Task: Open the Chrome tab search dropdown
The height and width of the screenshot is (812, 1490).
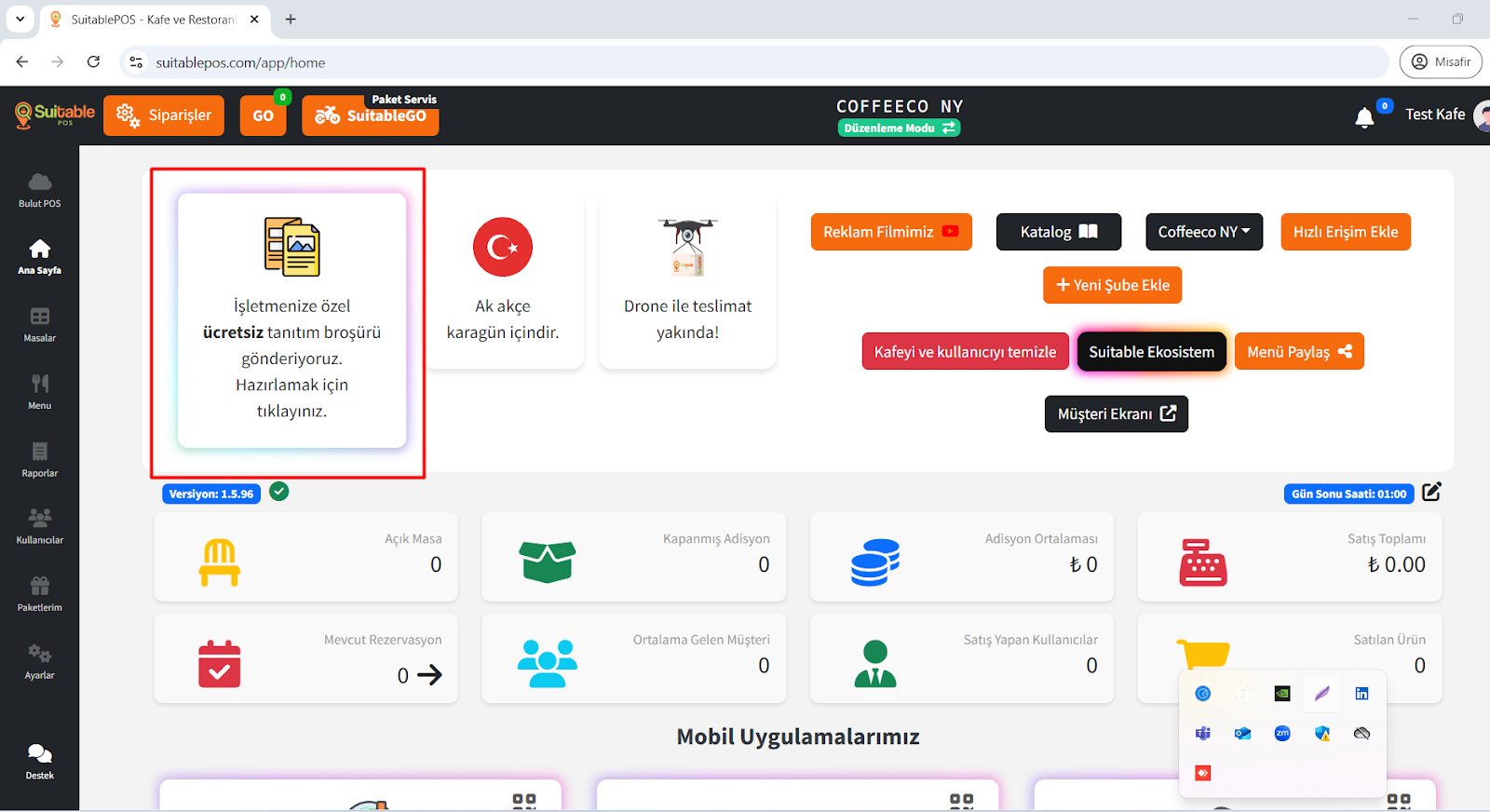Action: pos(20,19)
